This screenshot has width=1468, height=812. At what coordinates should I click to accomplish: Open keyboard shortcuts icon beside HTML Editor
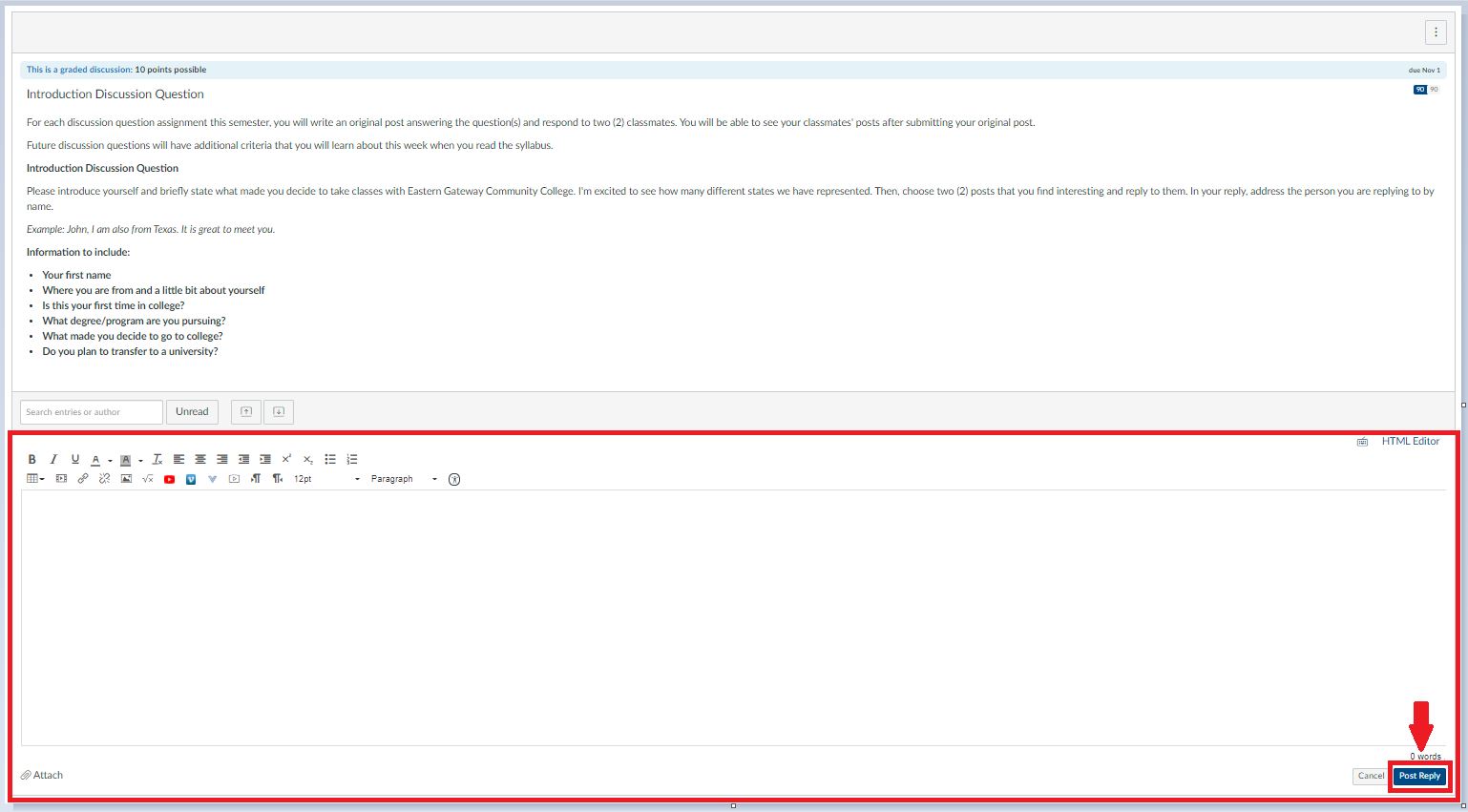(1362, 442)
